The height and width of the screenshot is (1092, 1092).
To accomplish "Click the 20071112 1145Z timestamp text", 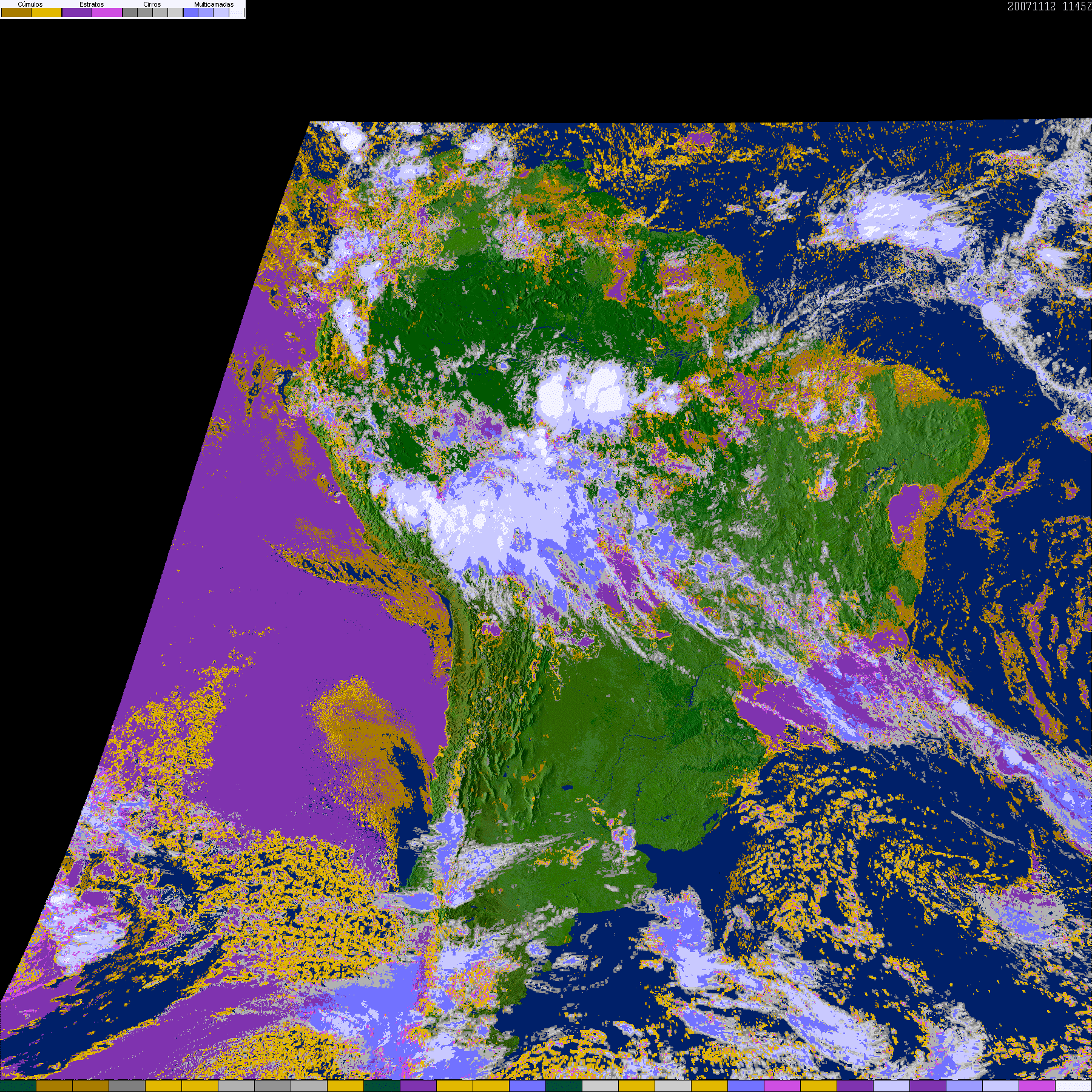I will (x=1050, y=6).
